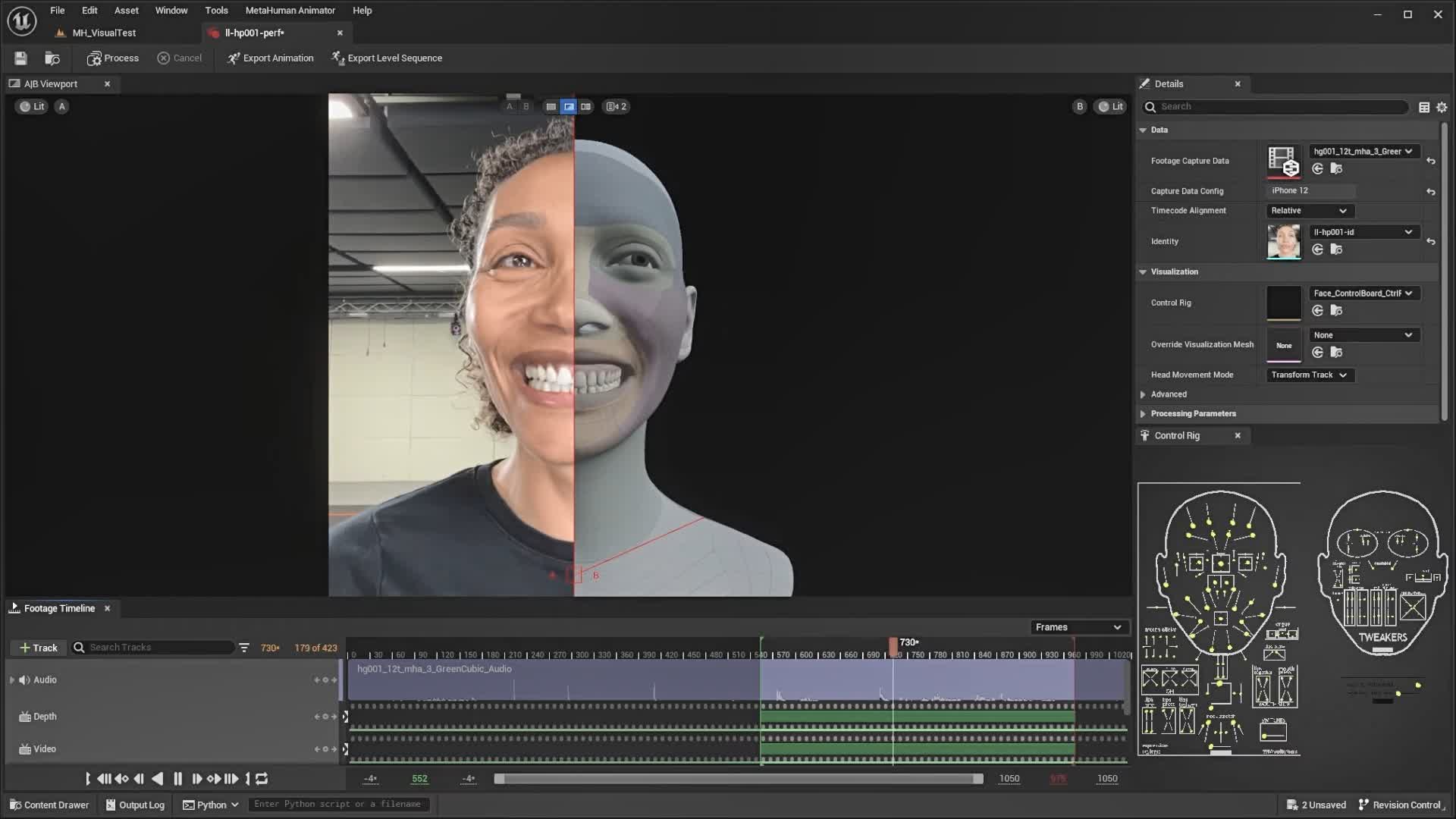
Task: Click the Export Level Sequence icon
Action: coord(337,58)
